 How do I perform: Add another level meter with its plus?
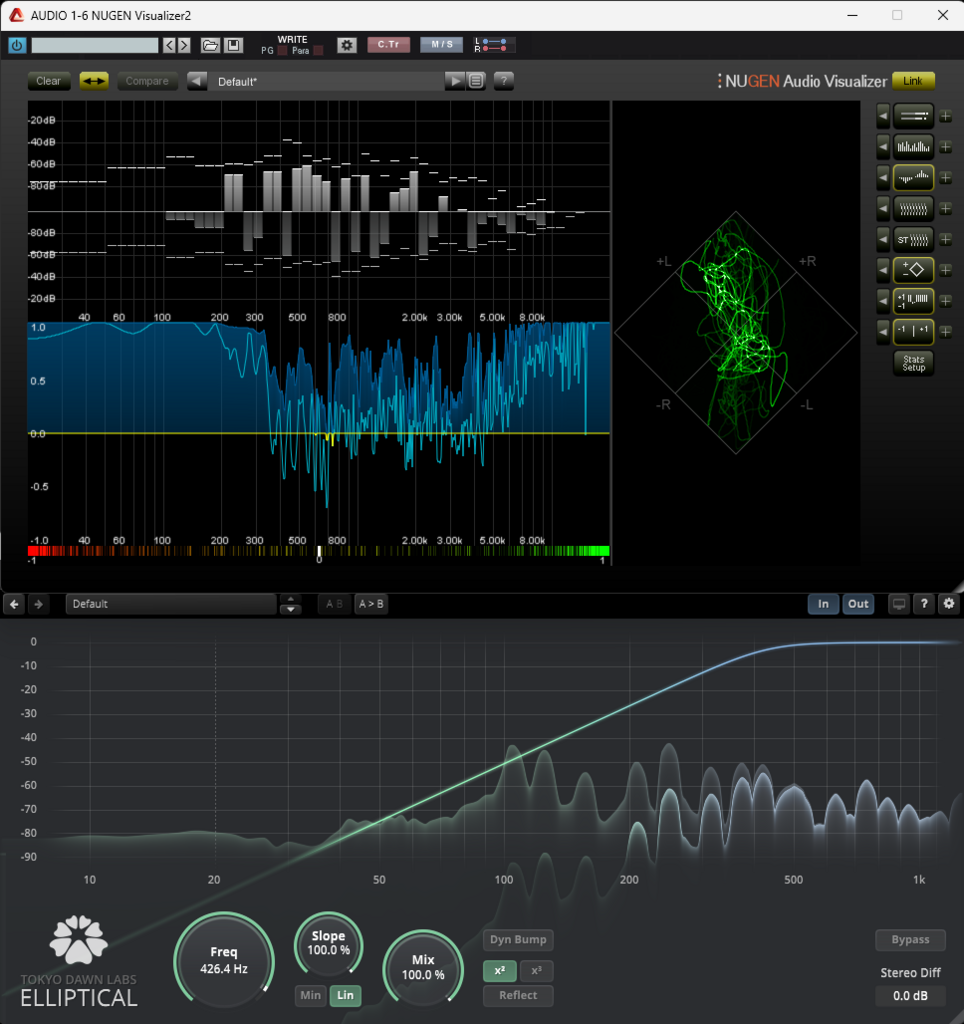point(945,116)
